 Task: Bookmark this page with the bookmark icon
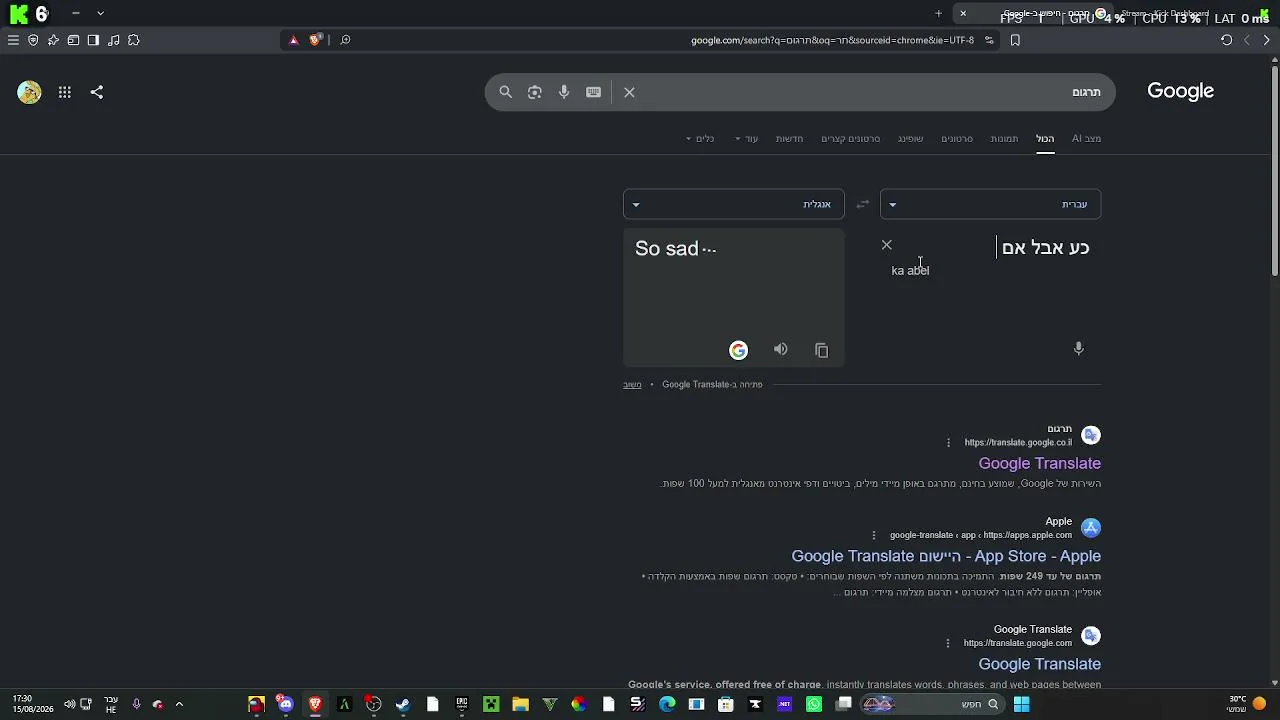tap(1015, 40)
